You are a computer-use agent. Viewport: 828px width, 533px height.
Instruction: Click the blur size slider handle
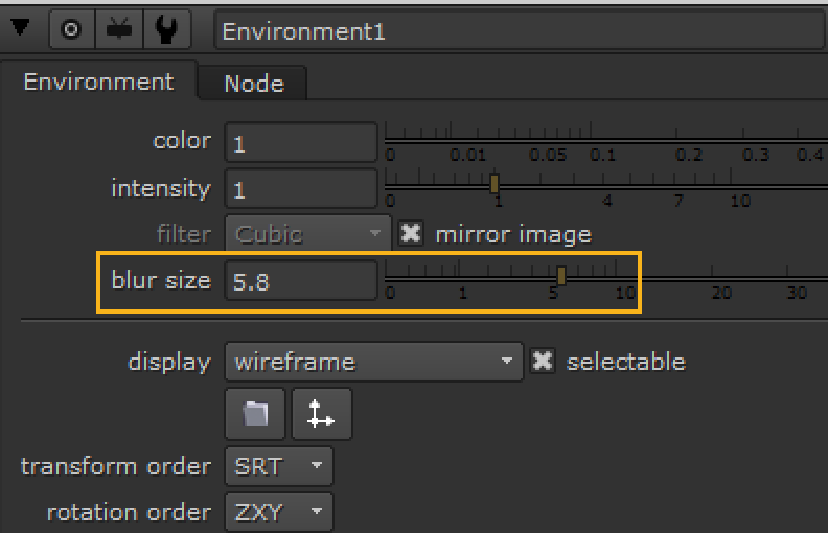click(561, 275)
